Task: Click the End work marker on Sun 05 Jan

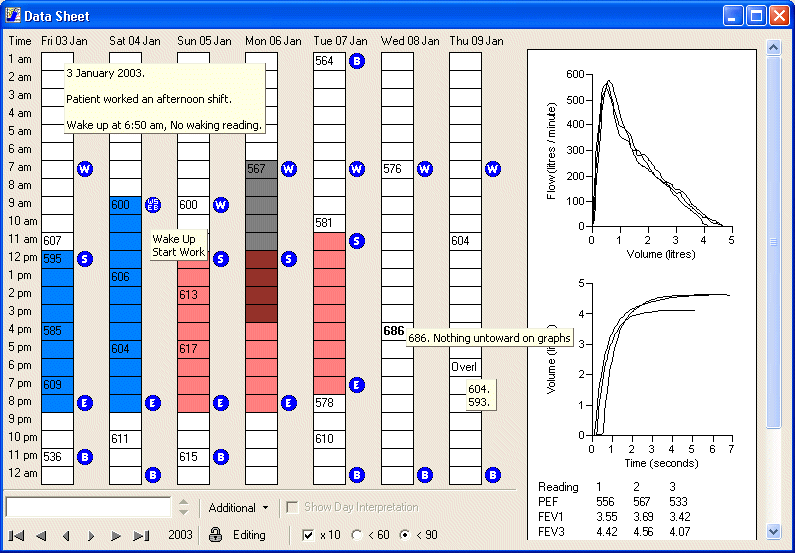Action: click(221, 403)
